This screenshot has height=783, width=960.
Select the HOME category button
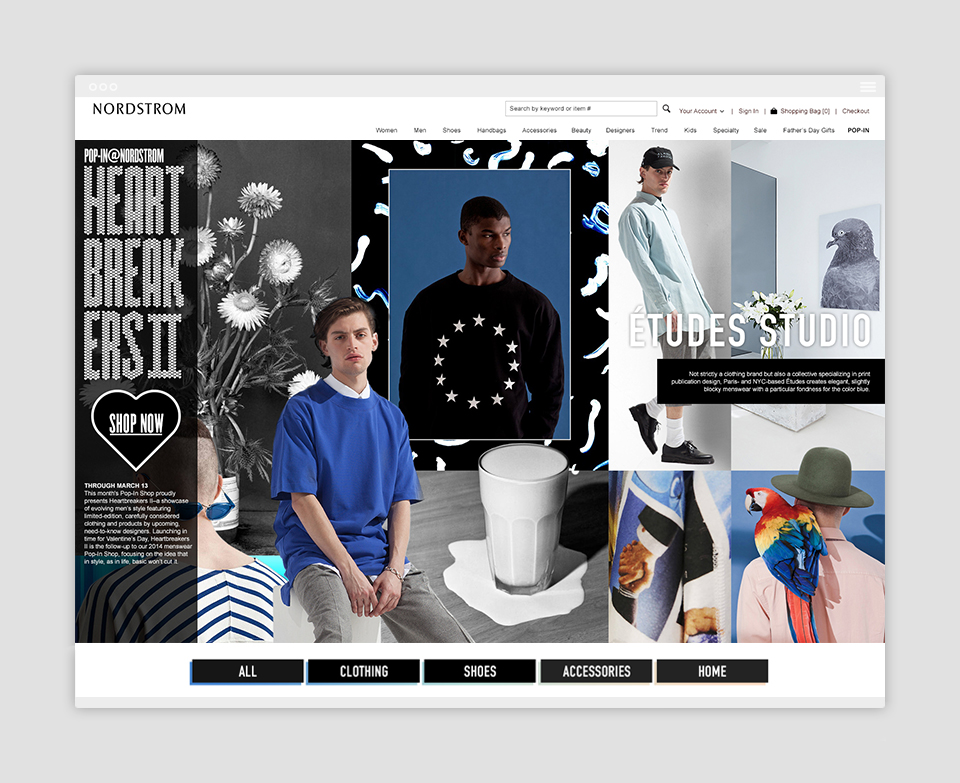(712, 672)
